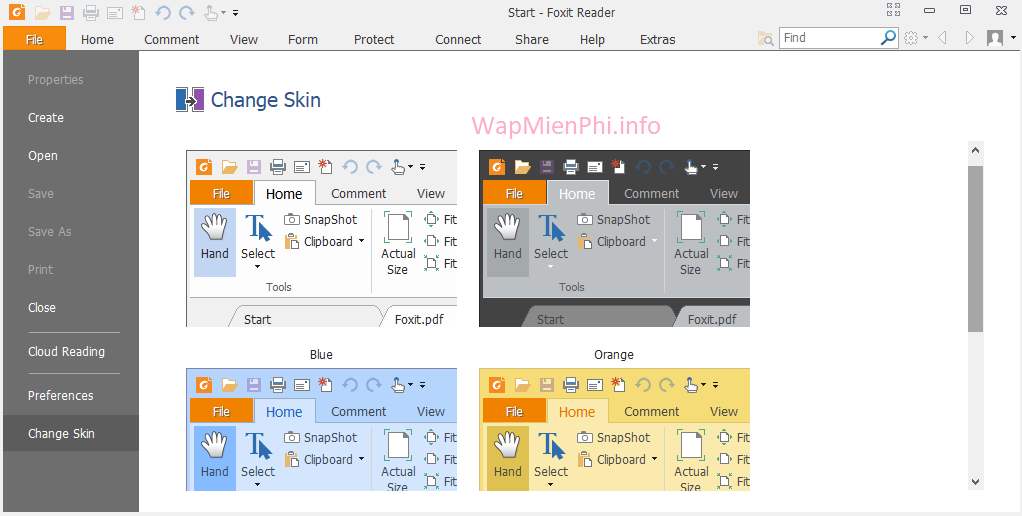The height and width of the screenshot is (516, 1022).
Task: Click the create new PDF icon in title bar
Action: [x=138, y=12]
